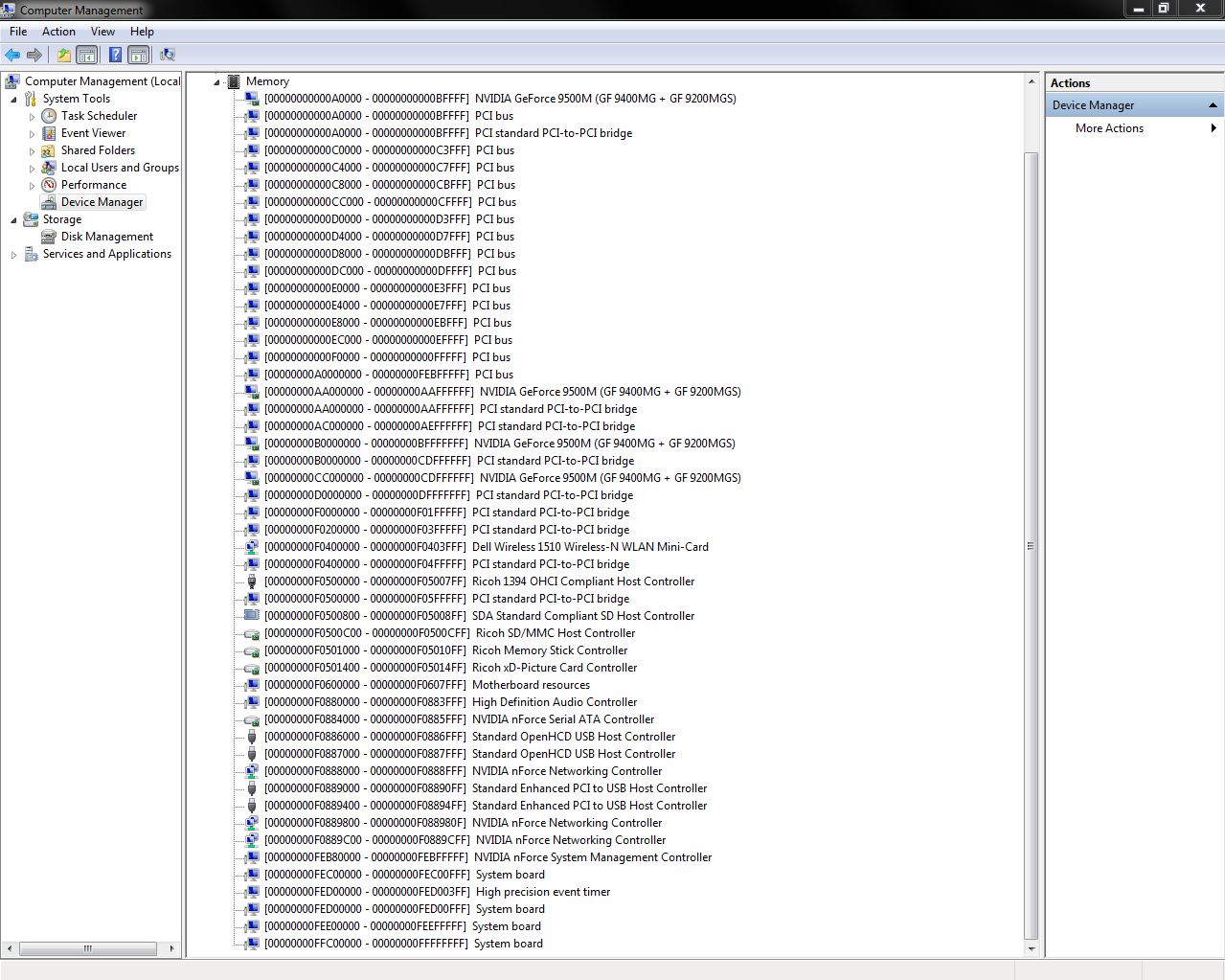Collapse the System Tools tree node

(13, 99)
